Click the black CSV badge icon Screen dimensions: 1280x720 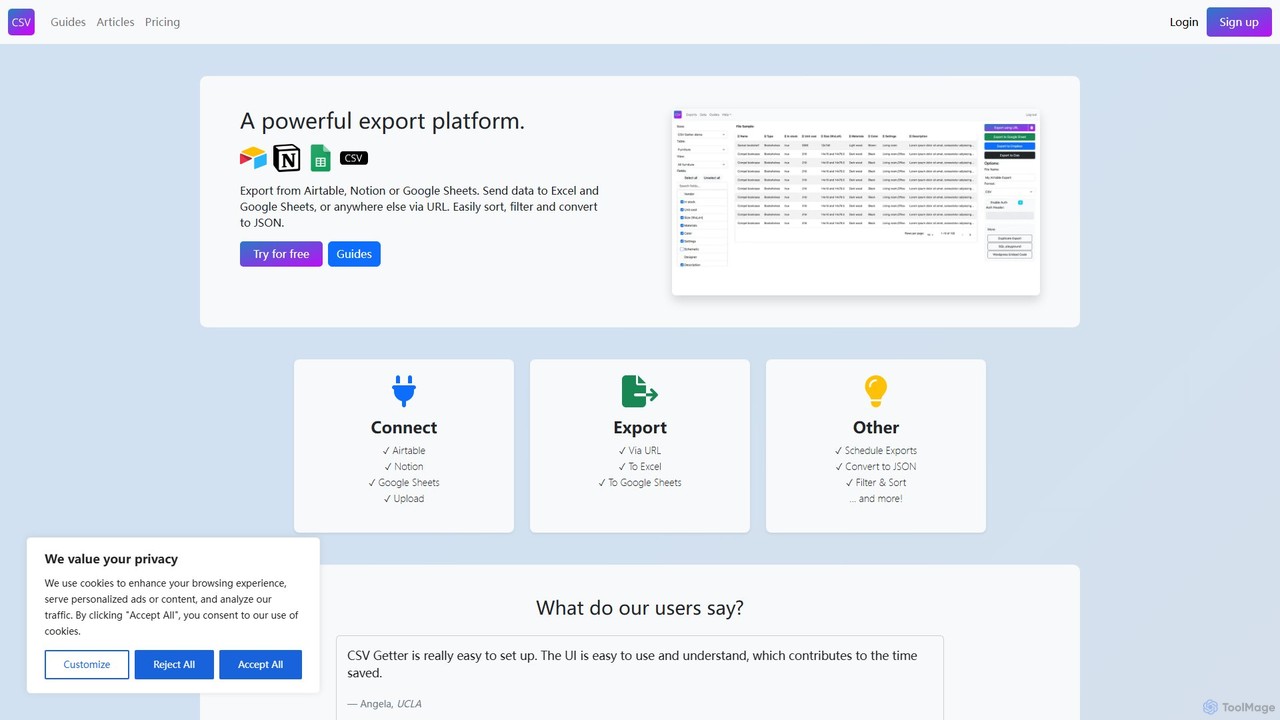point(354,158)
